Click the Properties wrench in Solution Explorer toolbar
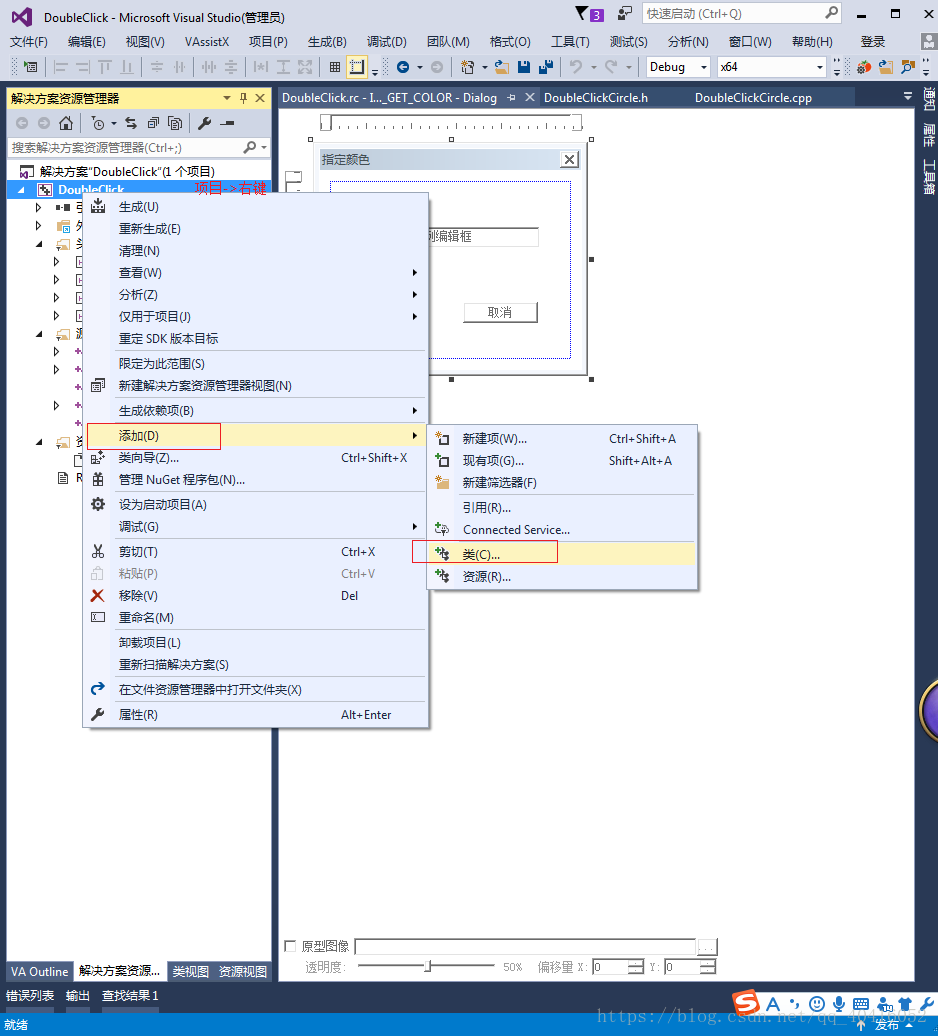Screen dimensions: 938x1036 pyautogui.click(x=205, y=123)
